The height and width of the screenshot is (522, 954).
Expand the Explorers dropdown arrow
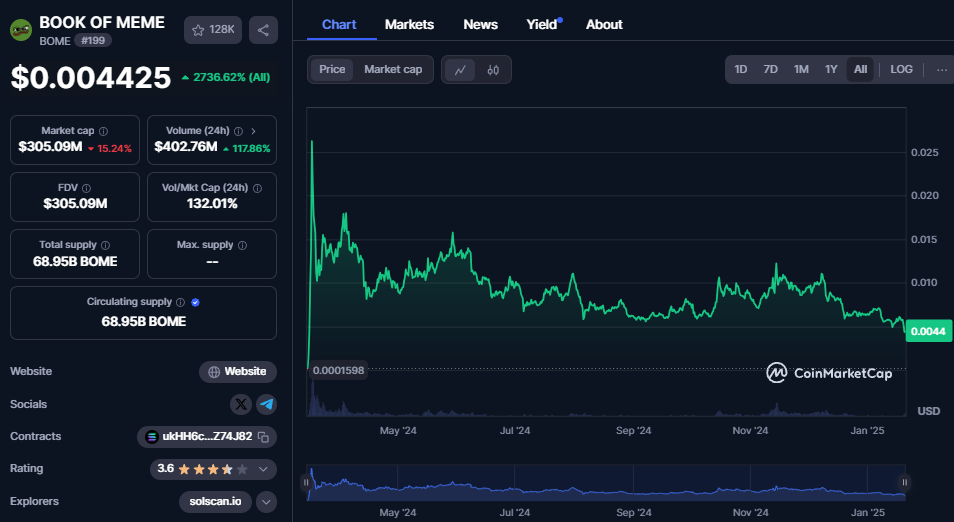[x=266, y=502]
